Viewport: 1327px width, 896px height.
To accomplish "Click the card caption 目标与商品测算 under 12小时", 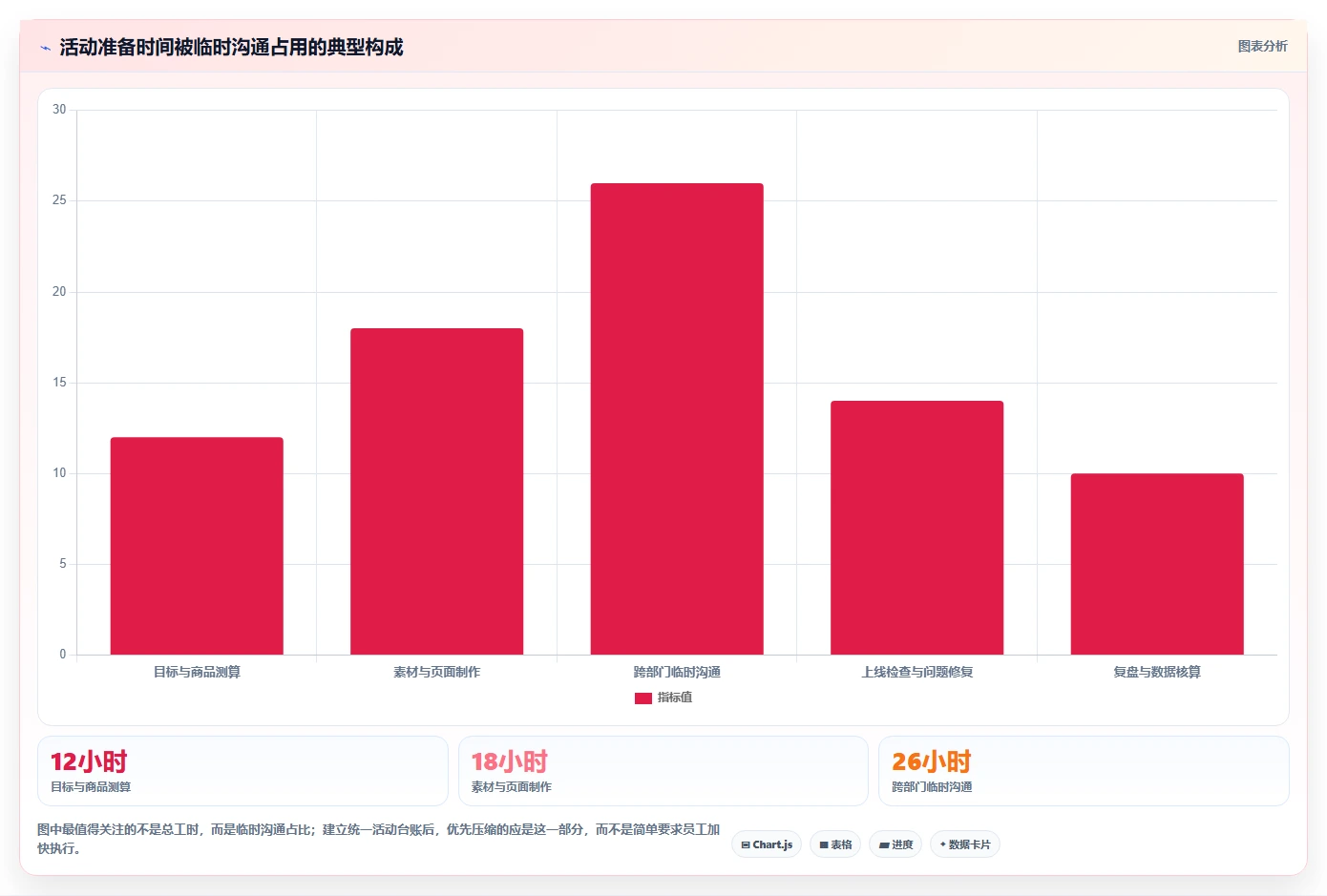I will 91,787.
